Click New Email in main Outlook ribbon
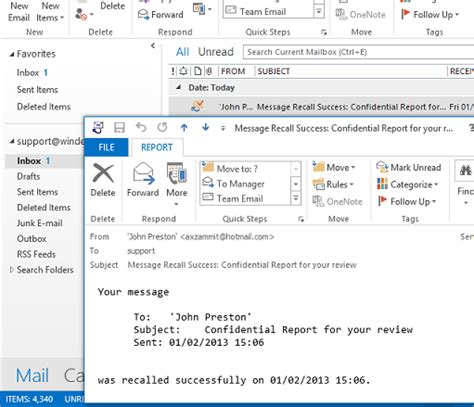474x407 pixels. tap(19, 12)
